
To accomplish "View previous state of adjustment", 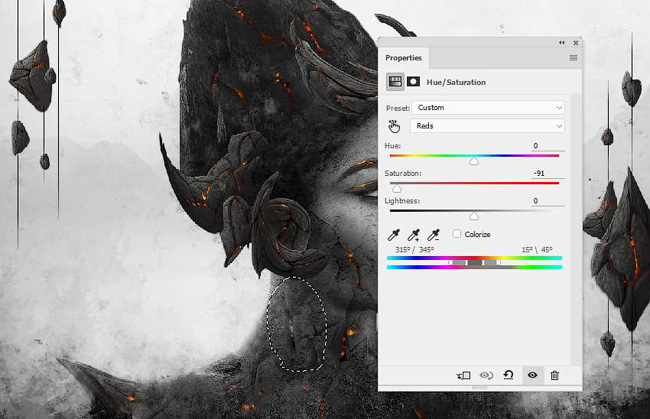I will pyautogui.click(x=486, y=375).
